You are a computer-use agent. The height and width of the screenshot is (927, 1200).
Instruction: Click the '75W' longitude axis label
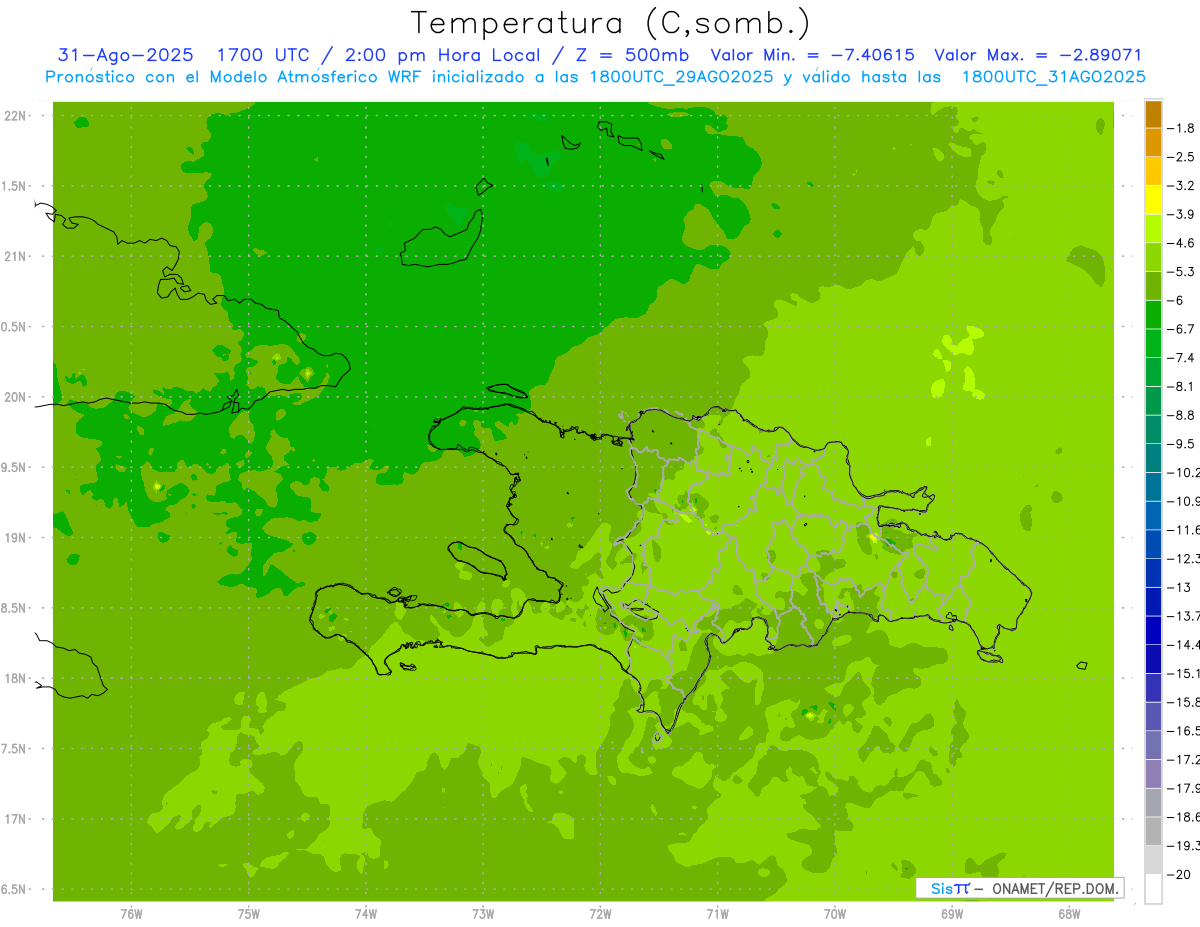click(249, 914)
